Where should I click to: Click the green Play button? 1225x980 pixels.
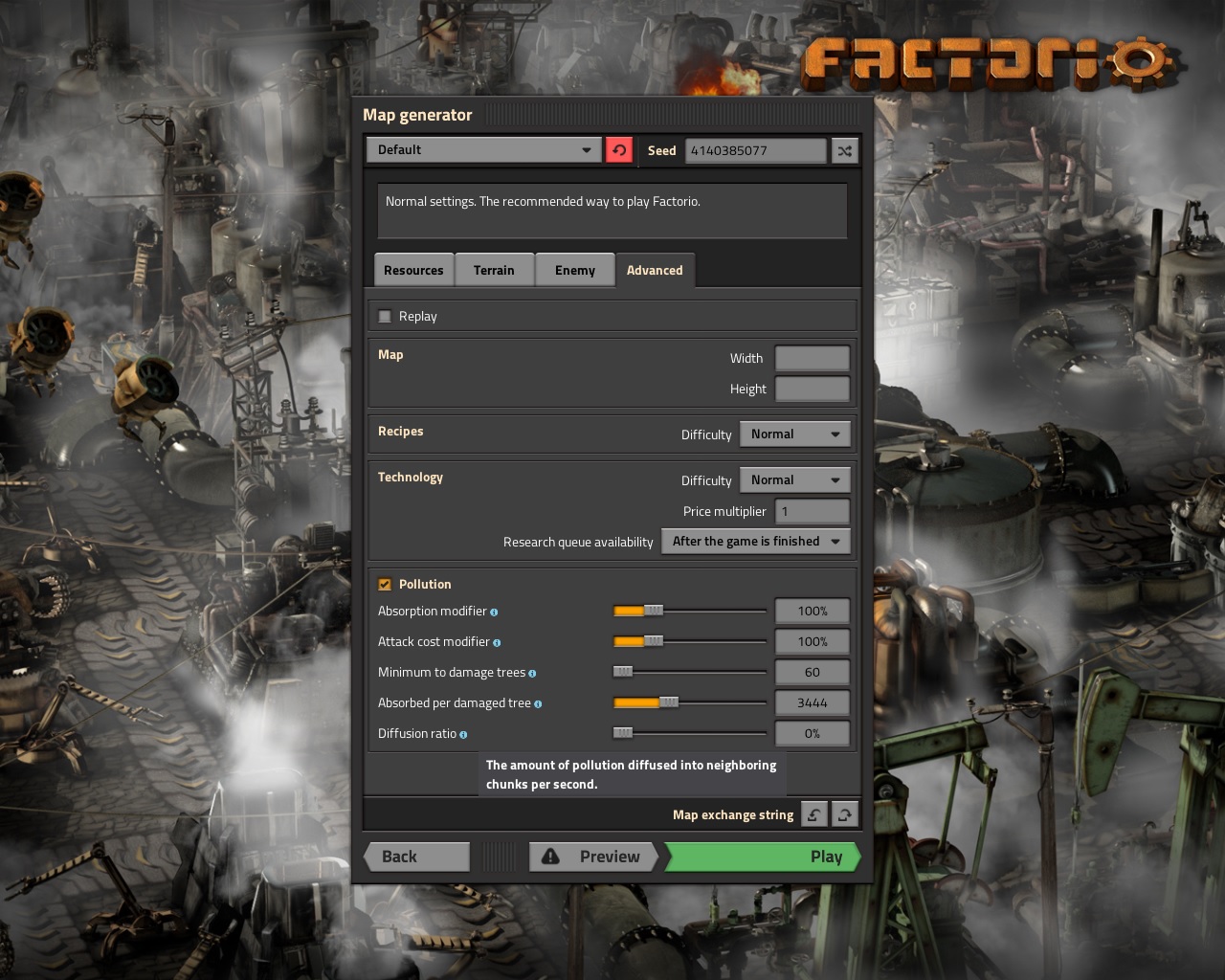coord(763,857)
